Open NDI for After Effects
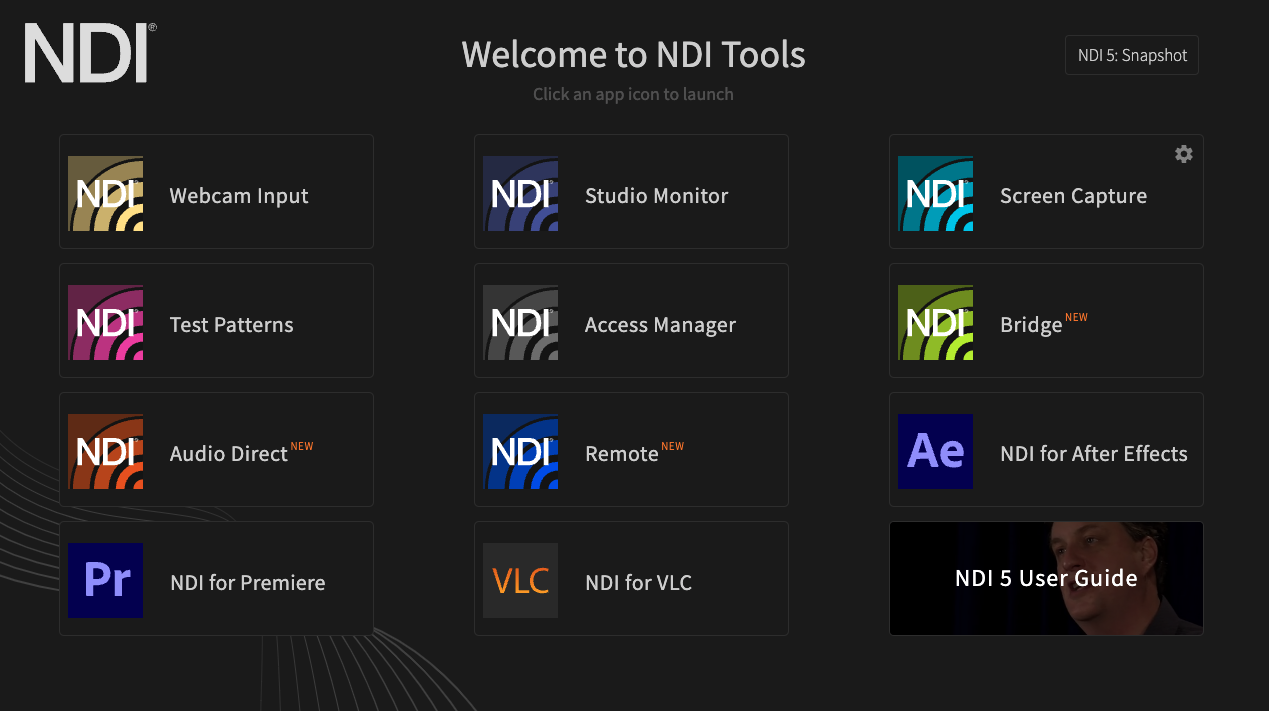 click(1046, 449)
